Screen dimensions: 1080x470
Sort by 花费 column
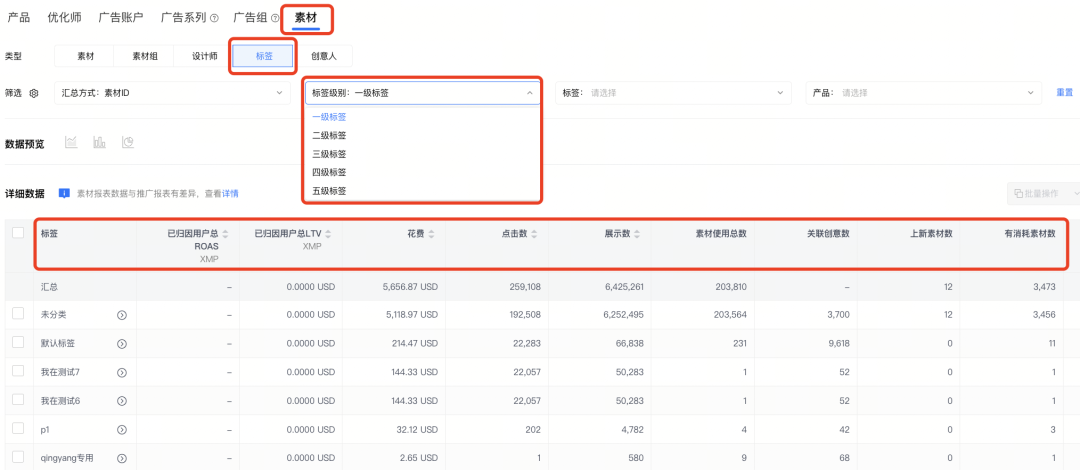click(x=431, y=234)
